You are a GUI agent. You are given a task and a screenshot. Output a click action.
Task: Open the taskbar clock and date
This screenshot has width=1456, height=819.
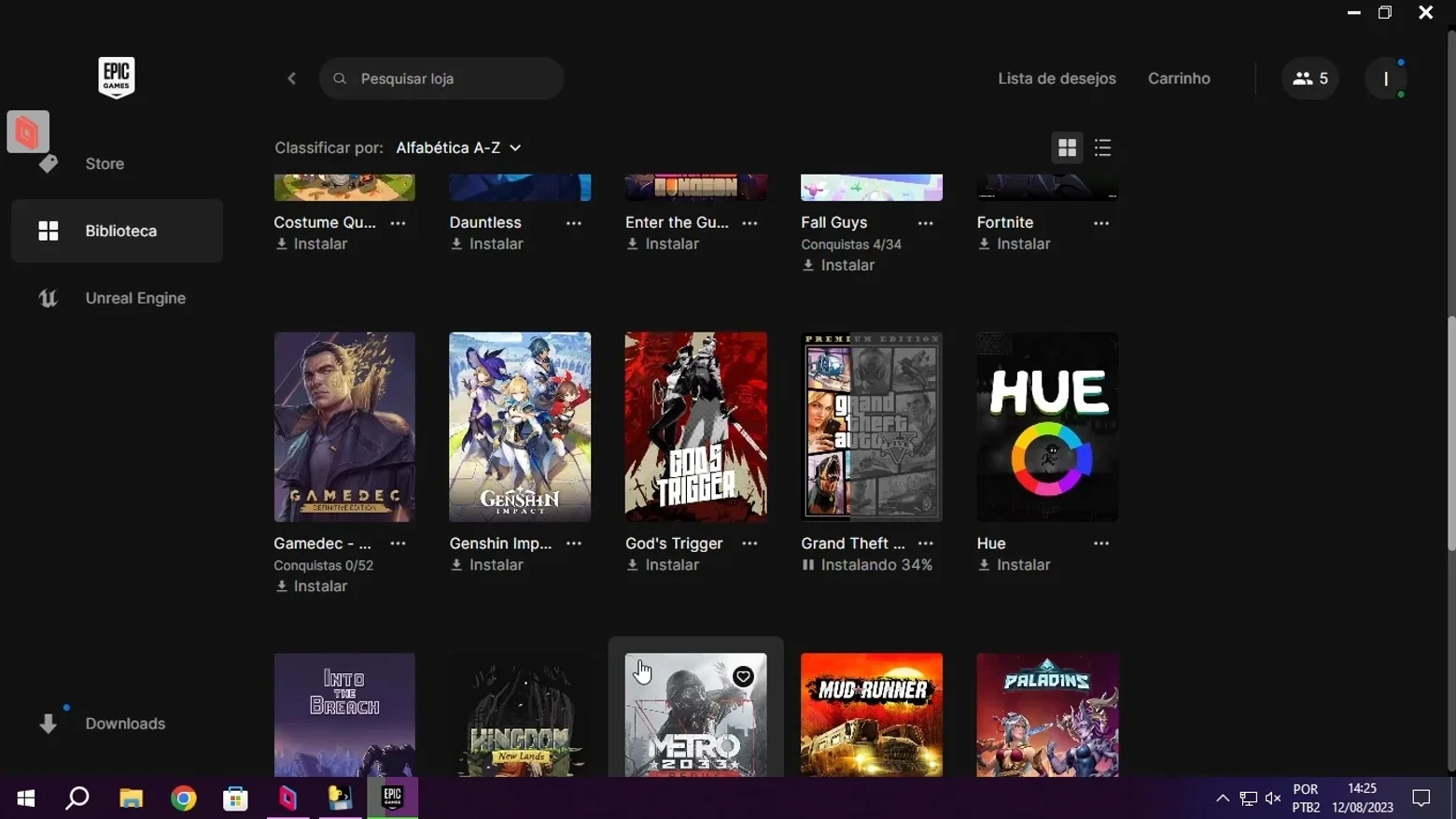[1363, 798]
